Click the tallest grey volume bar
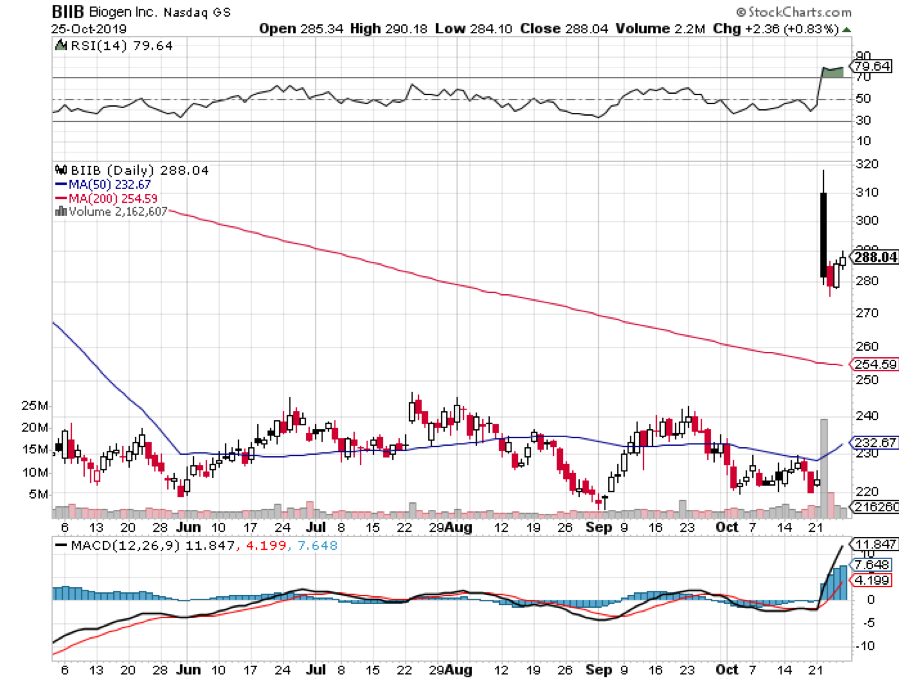The image size is (899, 679). click(825, 467)
